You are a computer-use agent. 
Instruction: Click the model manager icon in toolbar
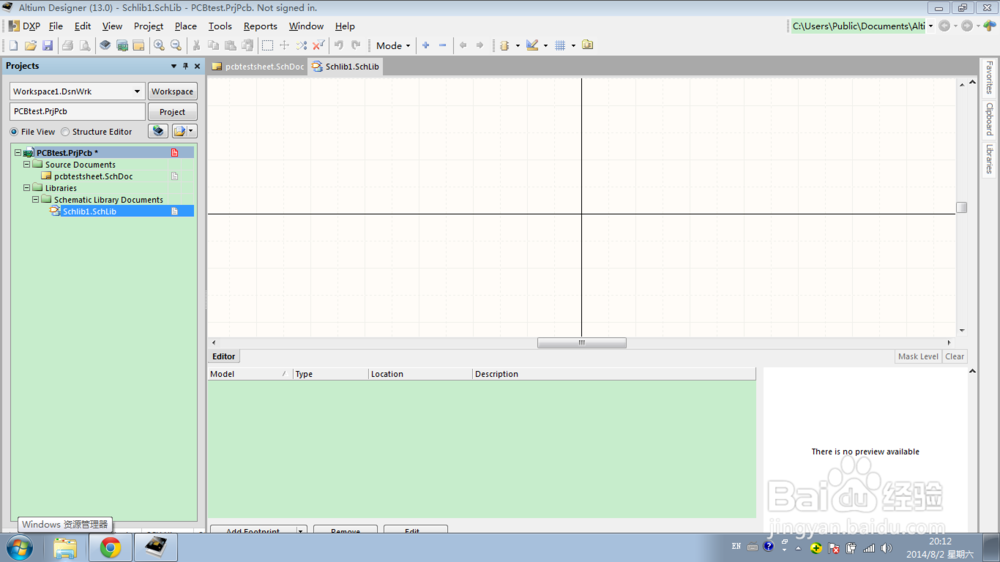587,45
